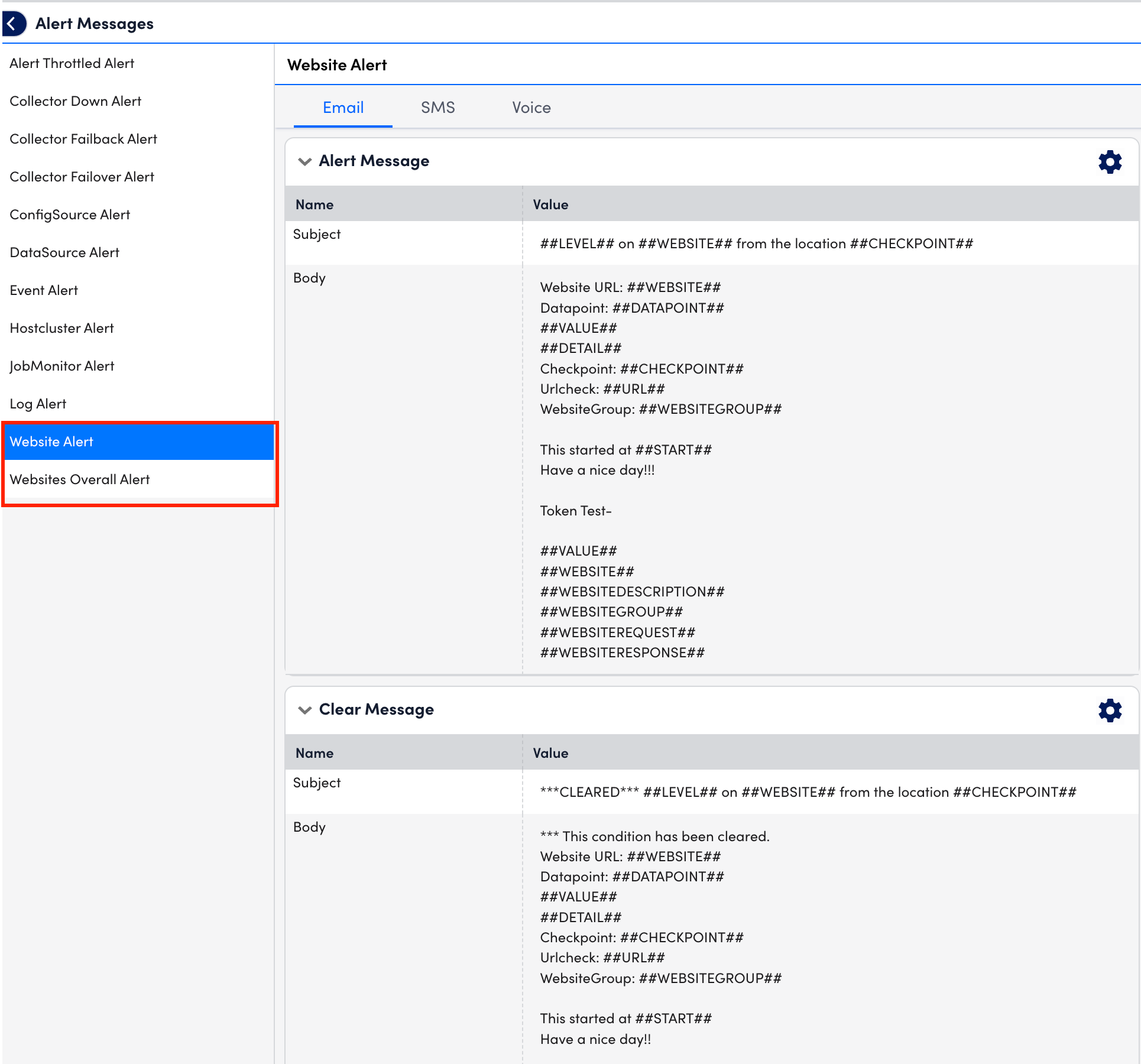
Task: Select Collector Failover Alert
Action: 82,177
